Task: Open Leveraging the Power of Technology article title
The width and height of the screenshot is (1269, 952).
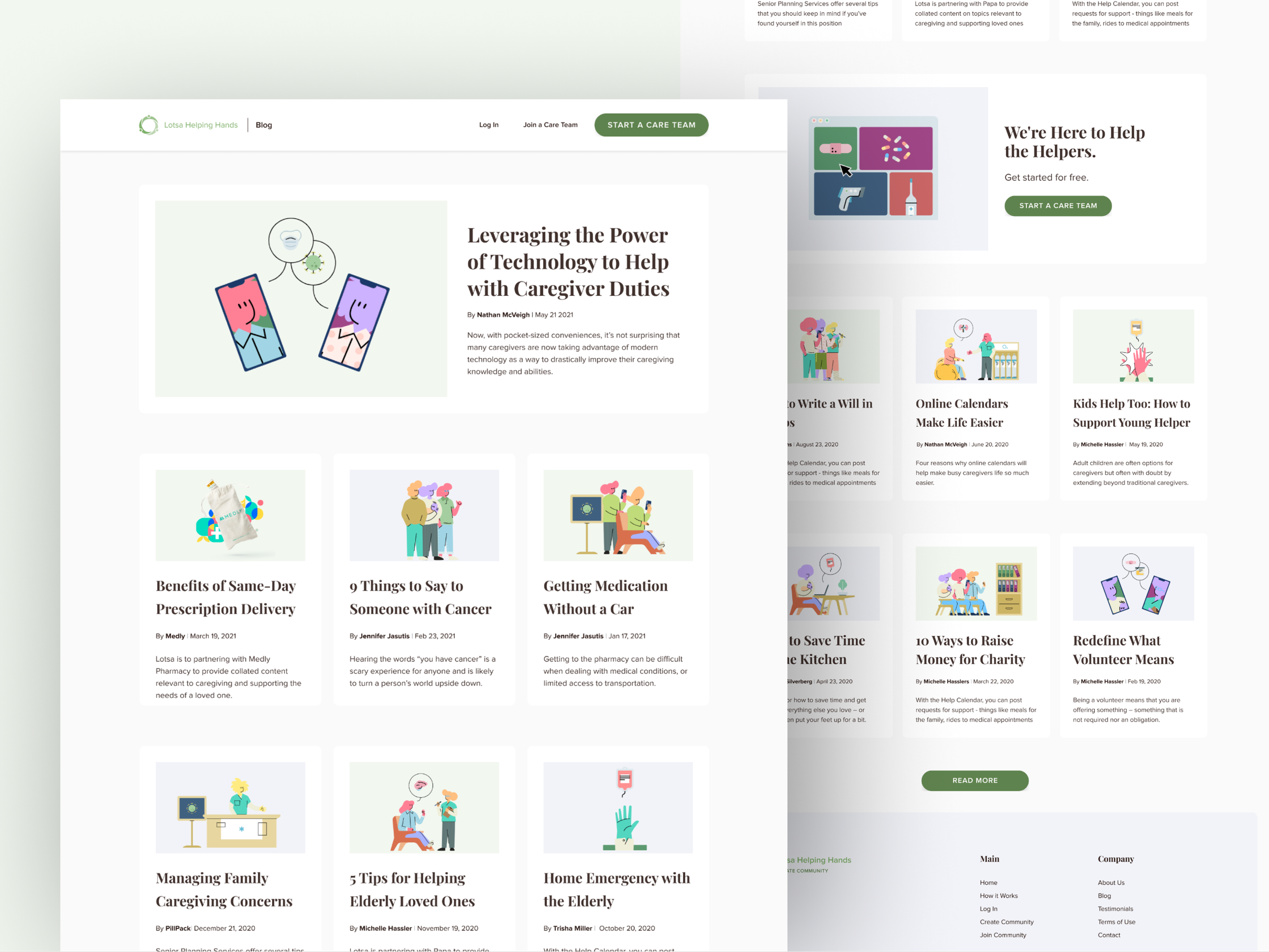Action: pyautogui.click(x=567, y=261)
